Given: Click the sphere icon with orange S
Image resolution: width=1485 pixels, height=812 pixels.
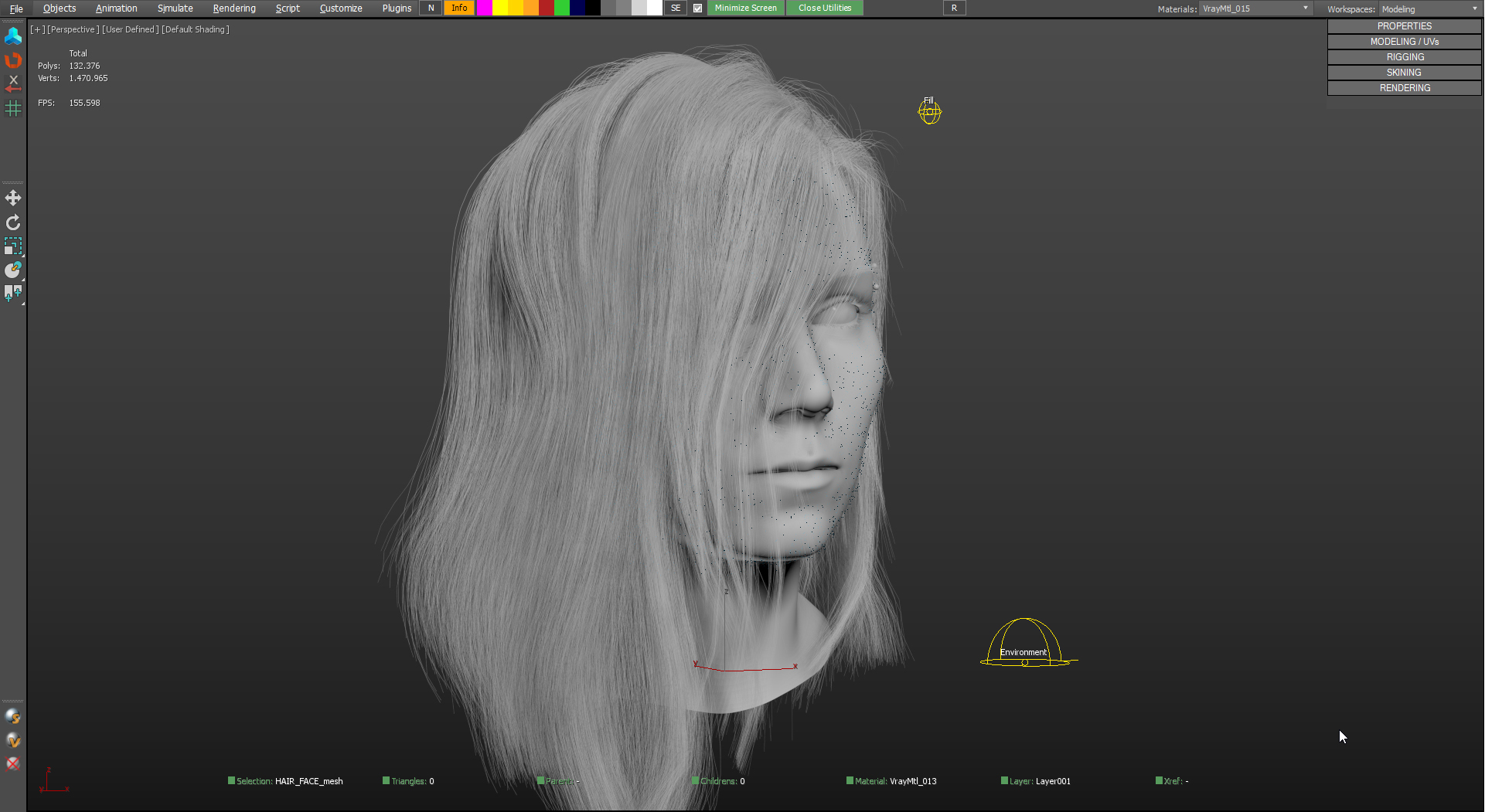Looking at the screenshot, I should (13, 717).
